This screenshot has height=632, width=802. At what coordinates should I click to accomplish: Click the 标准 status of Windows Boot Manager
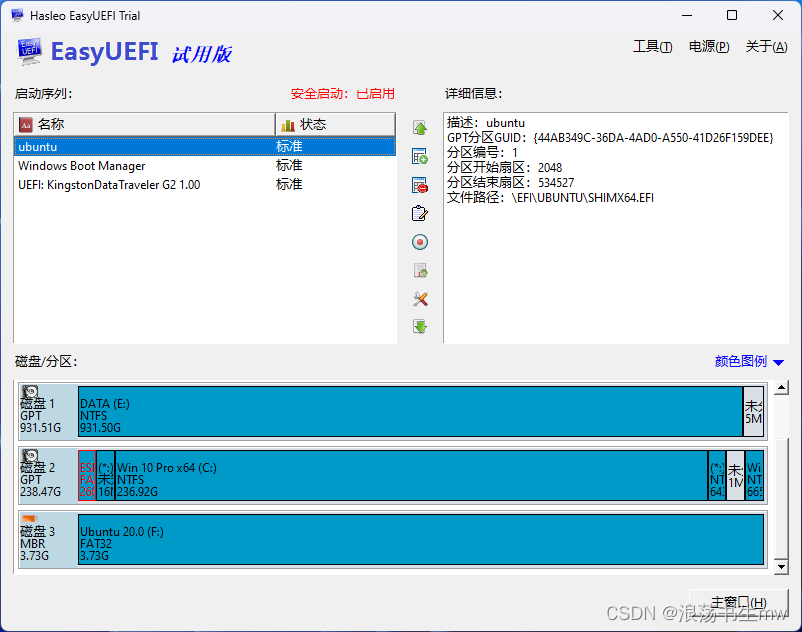289,166
